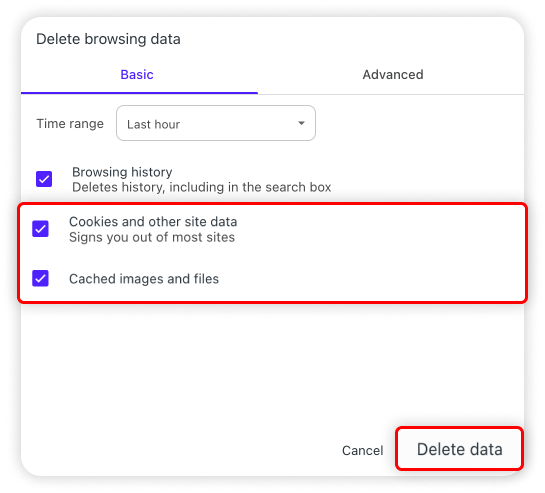Click the Delete data button
545x493 pixels.
459,449
